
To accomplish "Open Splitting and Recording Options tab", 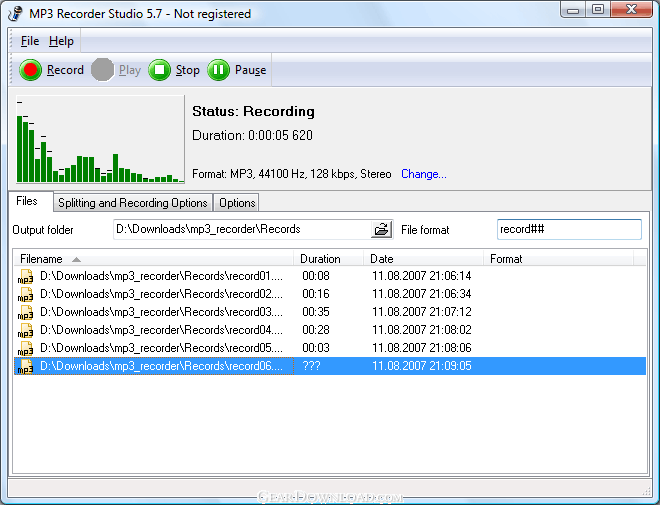I will 133,203.
